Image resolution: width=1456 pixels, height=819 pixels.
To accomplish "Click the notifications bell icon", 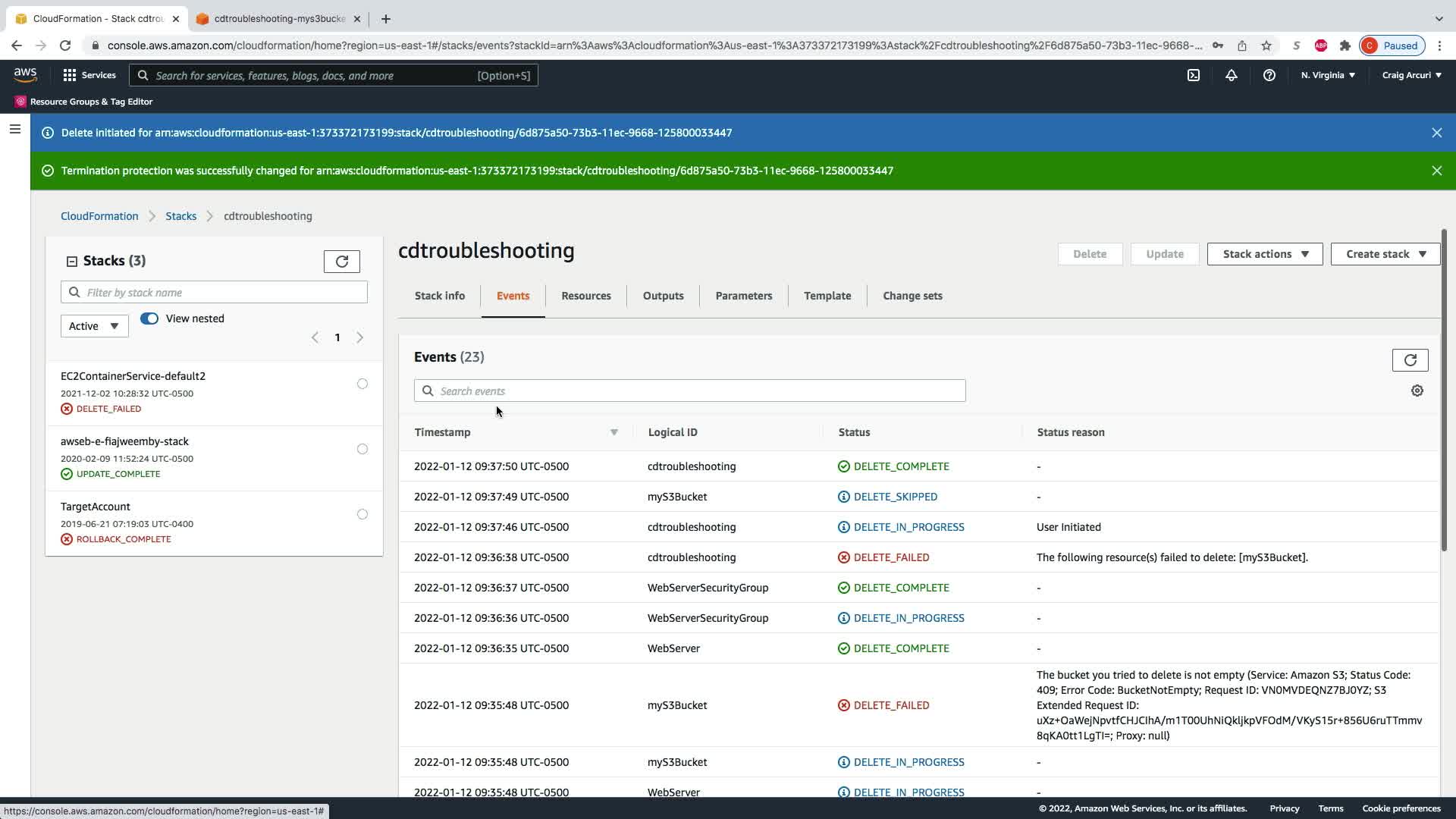I will [1232, 75].
